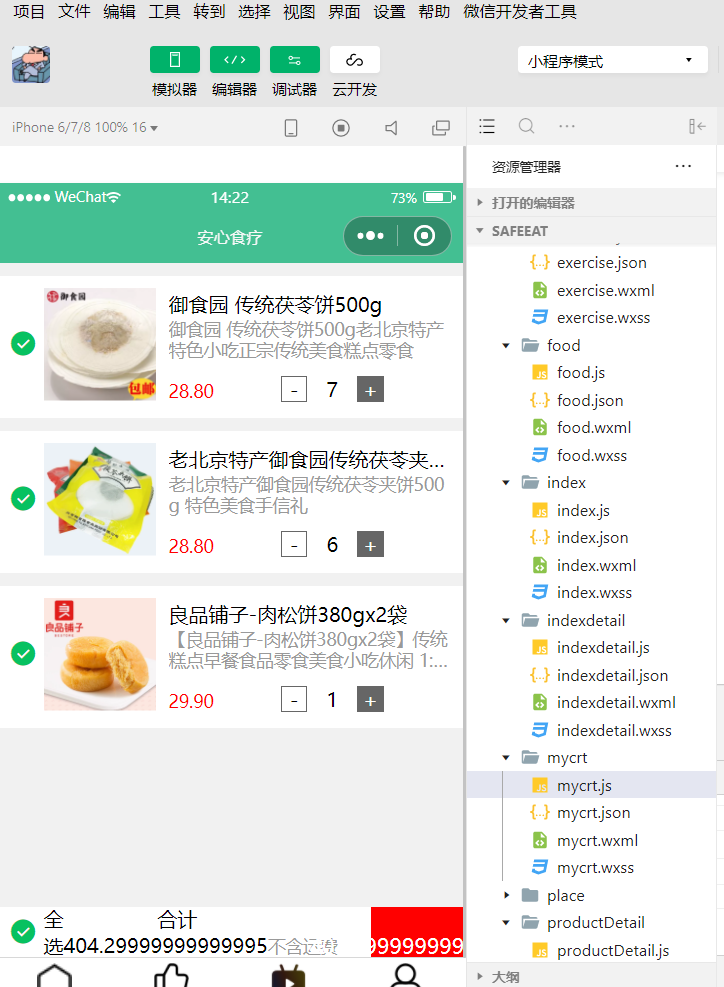This screenshot has height=987, width=724.
Task: Click the phone rotate device icon
Action: 291,128
